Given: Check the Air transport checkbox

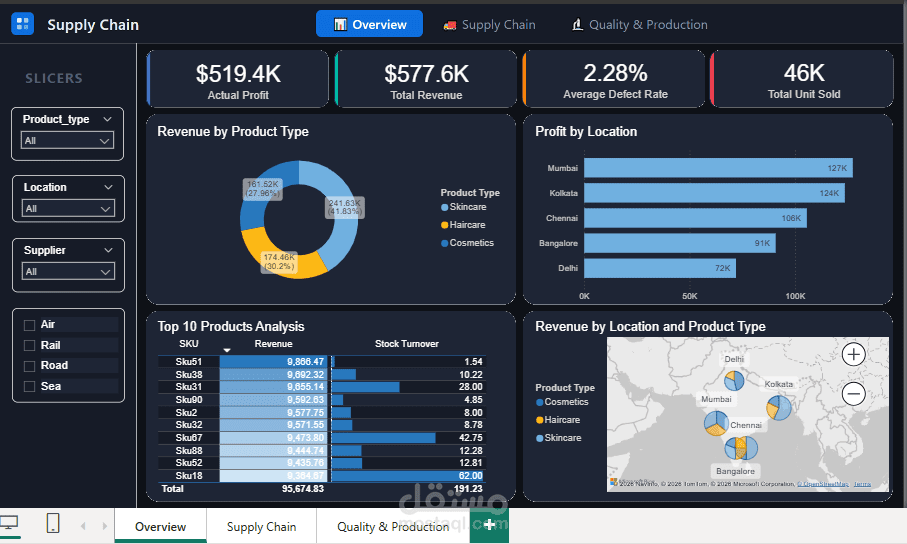Looking at the screenshot, I should click(30, 325).
